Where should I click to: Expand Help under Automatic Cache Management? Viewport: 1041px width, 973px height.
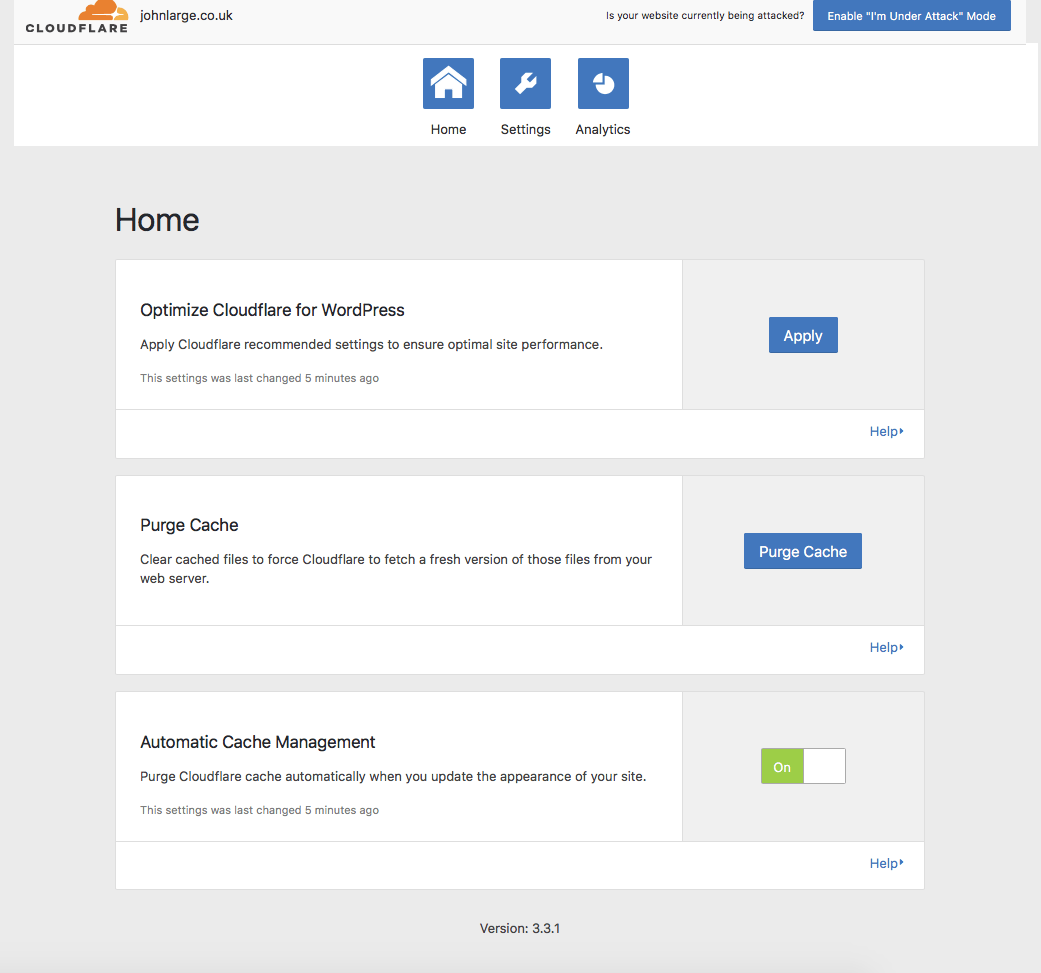tap(886, 863)
